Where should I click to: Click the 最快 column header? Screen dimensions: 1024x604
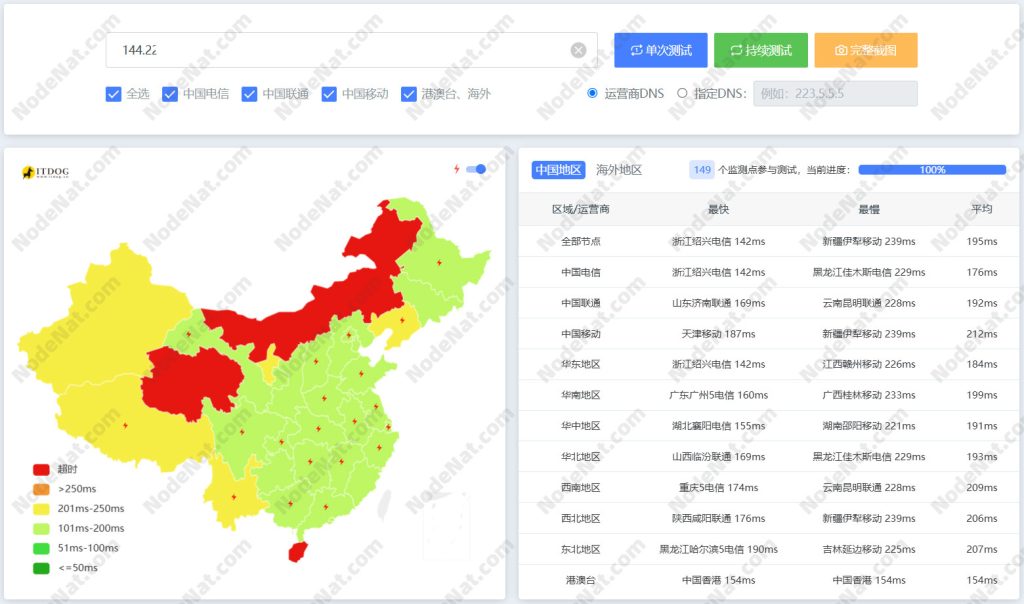tap(718, 209)
